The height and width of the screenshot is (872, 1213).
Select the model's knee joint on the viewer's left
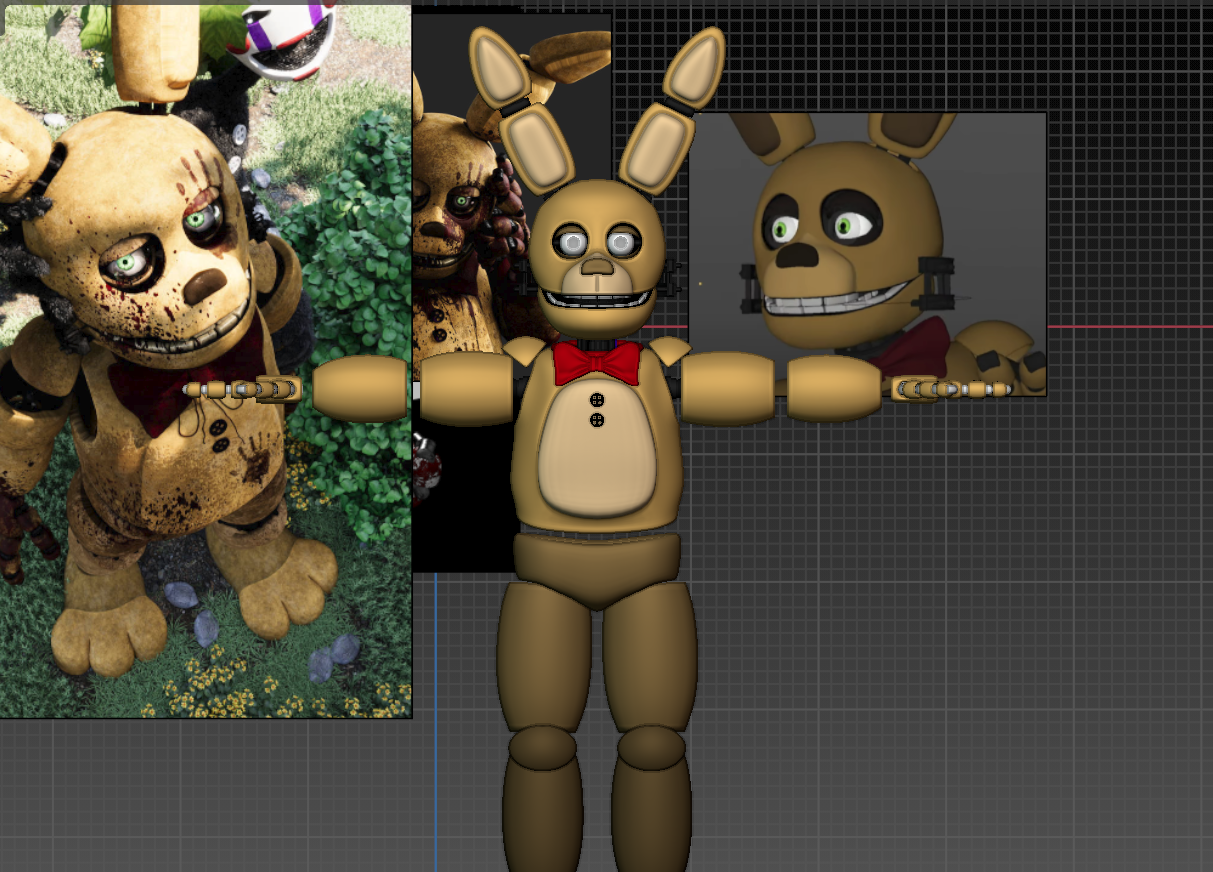[x=542, y=748]
